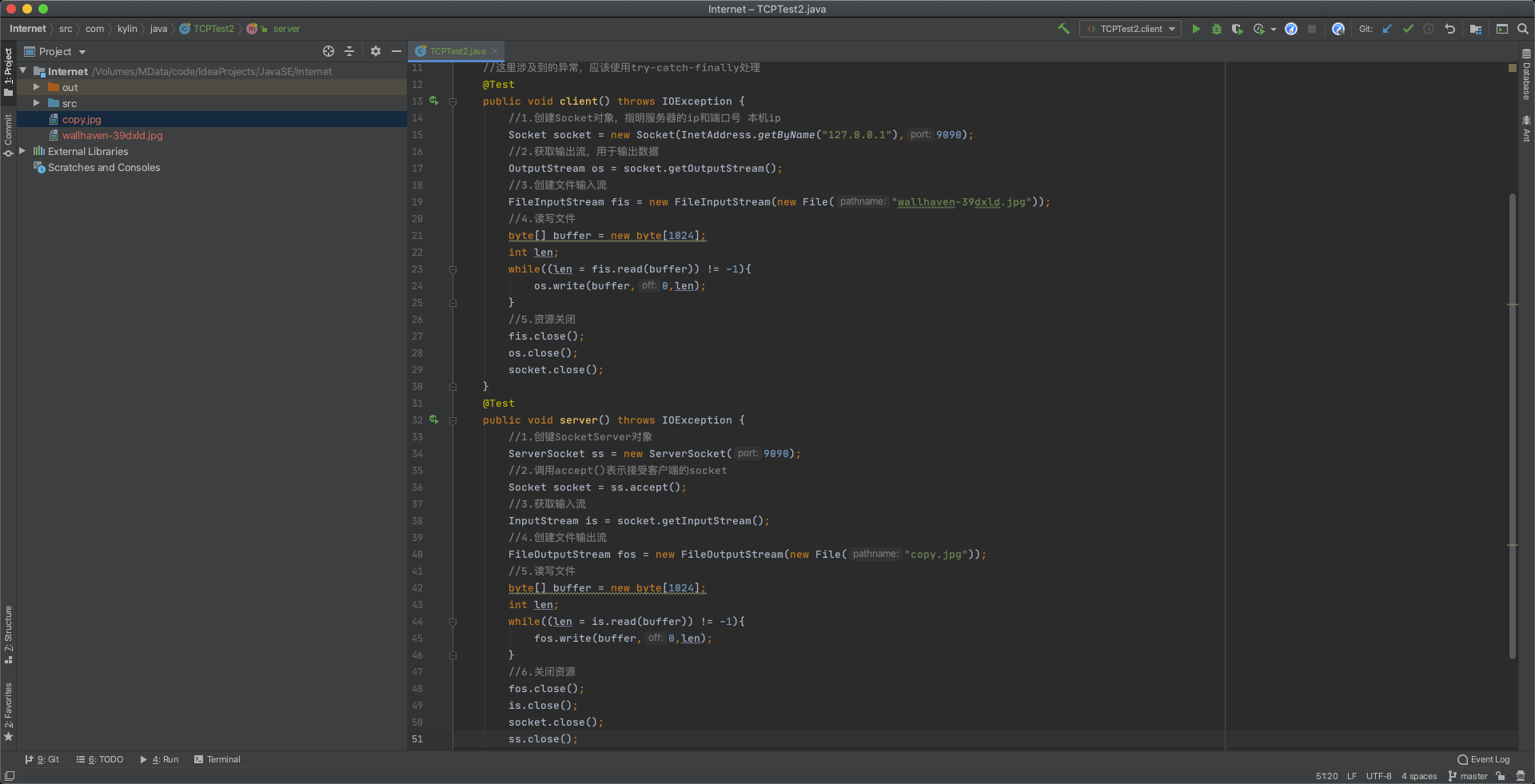The image size is (1535, 784).
Task: Expand External Libraries node
Action: [x=22, y=151]
